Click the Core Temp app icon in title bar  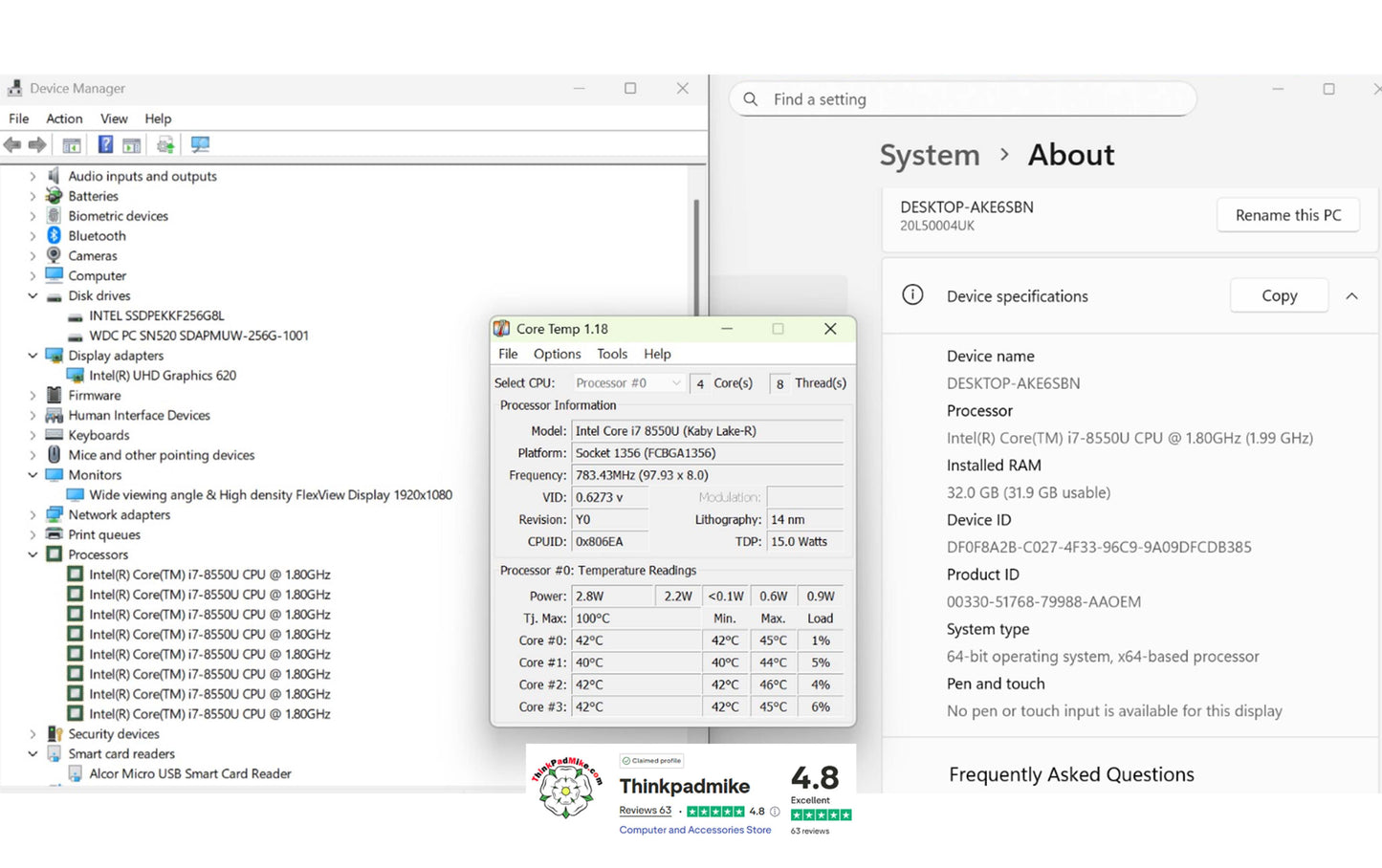click(x=501, y=329)
